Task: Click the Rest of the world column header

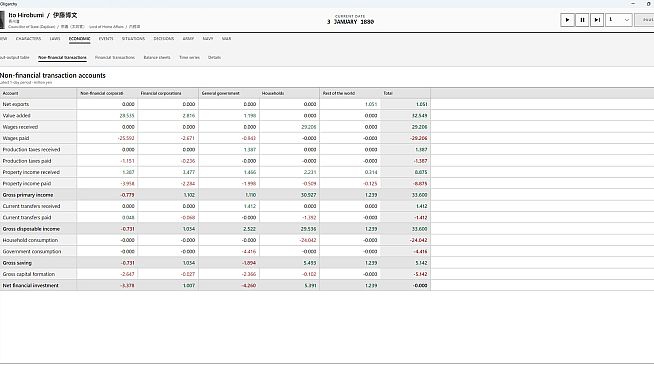Action: [350, 93]
